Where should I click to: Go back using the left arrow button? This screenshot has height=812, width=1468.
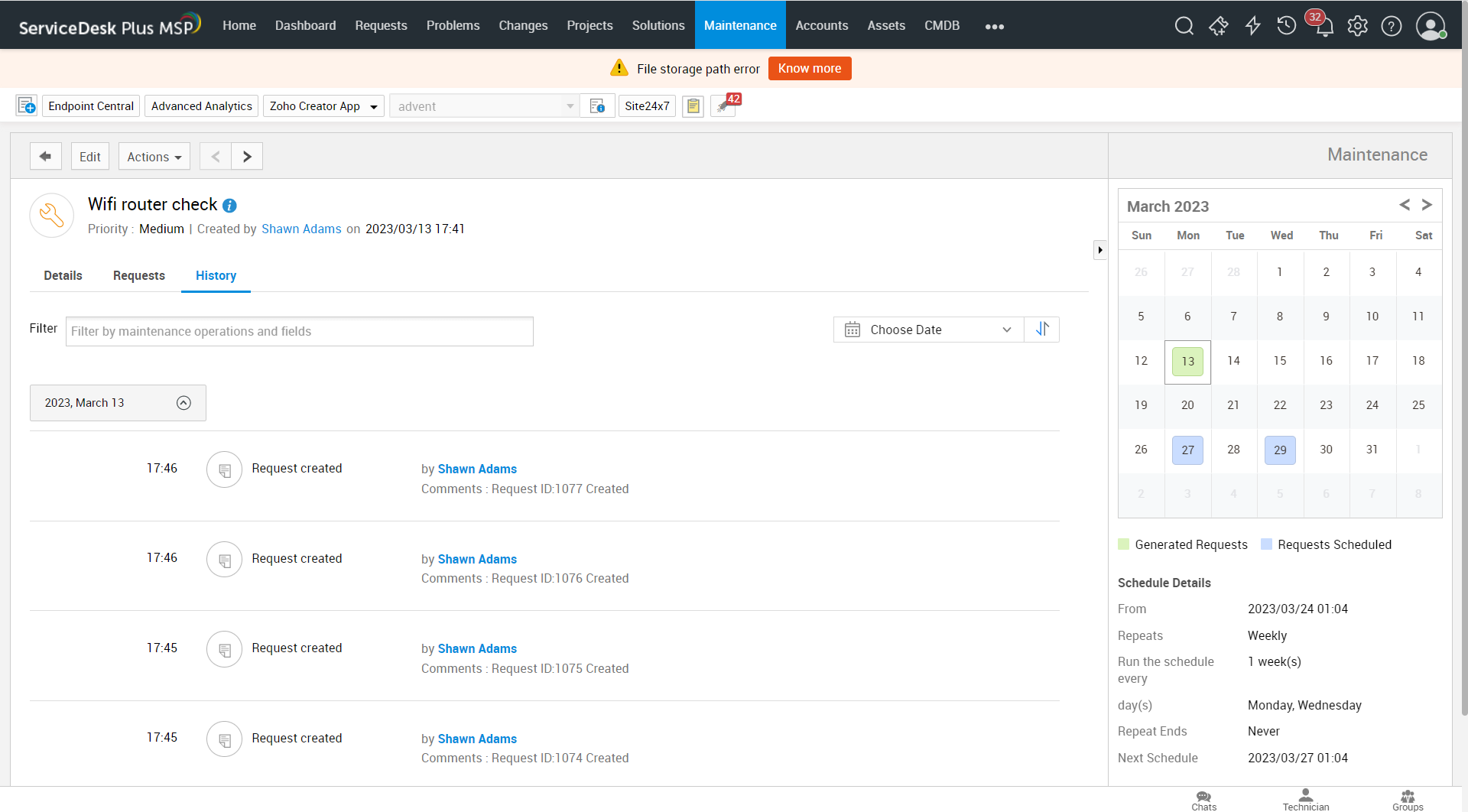click(x=46, y=156)
